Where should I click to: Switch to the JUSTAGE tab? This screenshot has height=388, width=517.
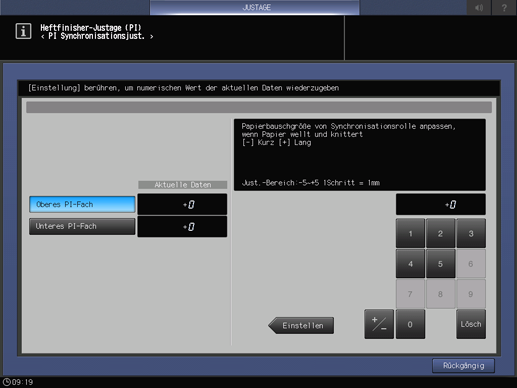pyautogui.click(x=255, y=8)
